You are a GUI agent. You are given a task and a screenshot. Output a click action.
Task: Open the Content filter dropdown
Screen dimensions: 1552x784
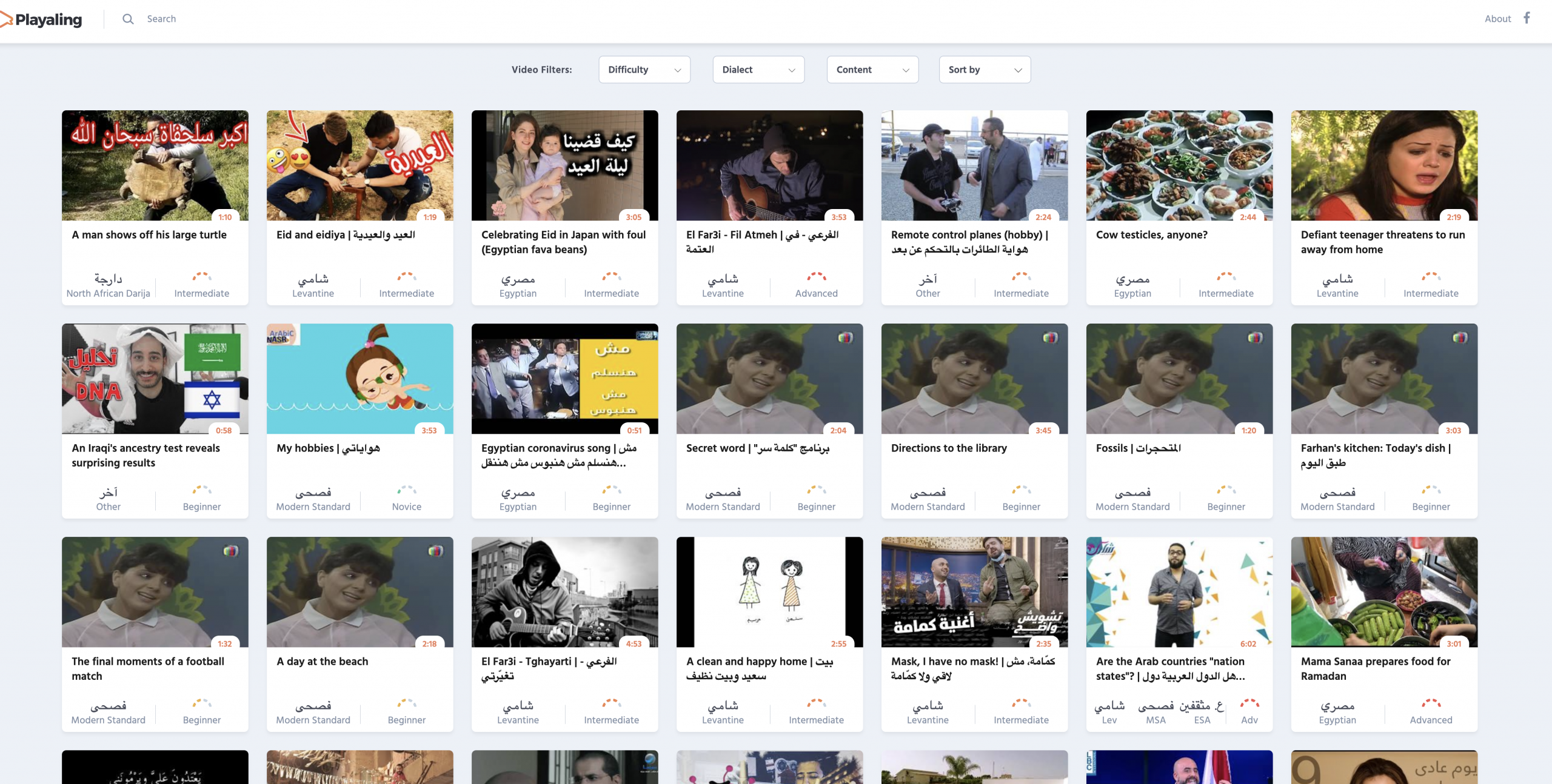point(872,70)
